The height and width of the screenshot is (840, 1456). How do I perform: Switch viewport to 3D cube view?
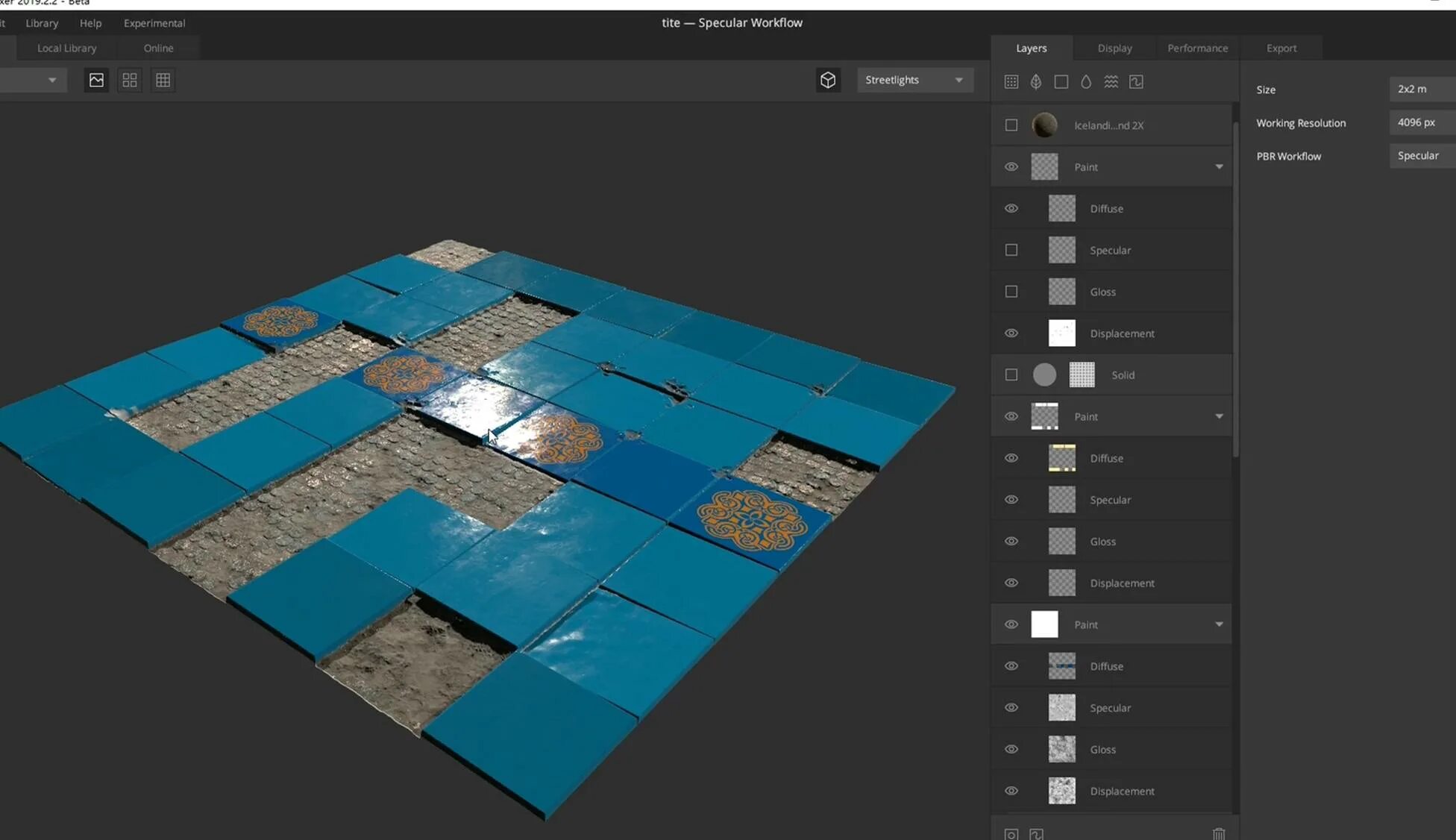coord(828,80)
